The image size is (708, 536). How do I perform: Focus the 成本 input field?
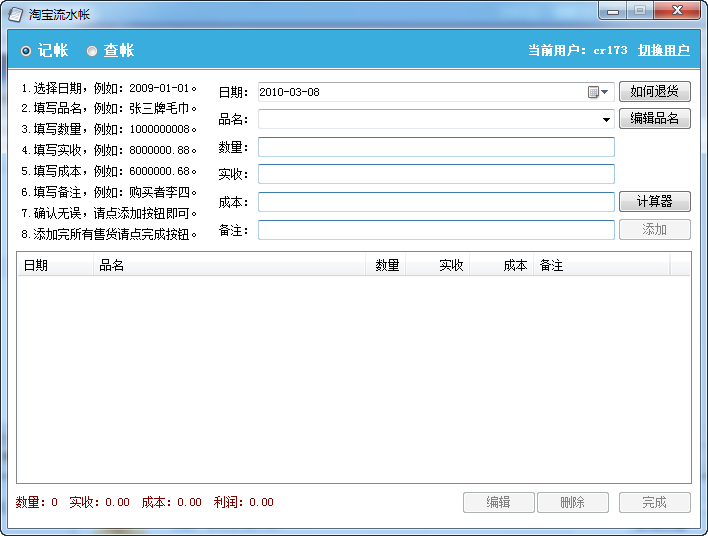pos(436,202)
